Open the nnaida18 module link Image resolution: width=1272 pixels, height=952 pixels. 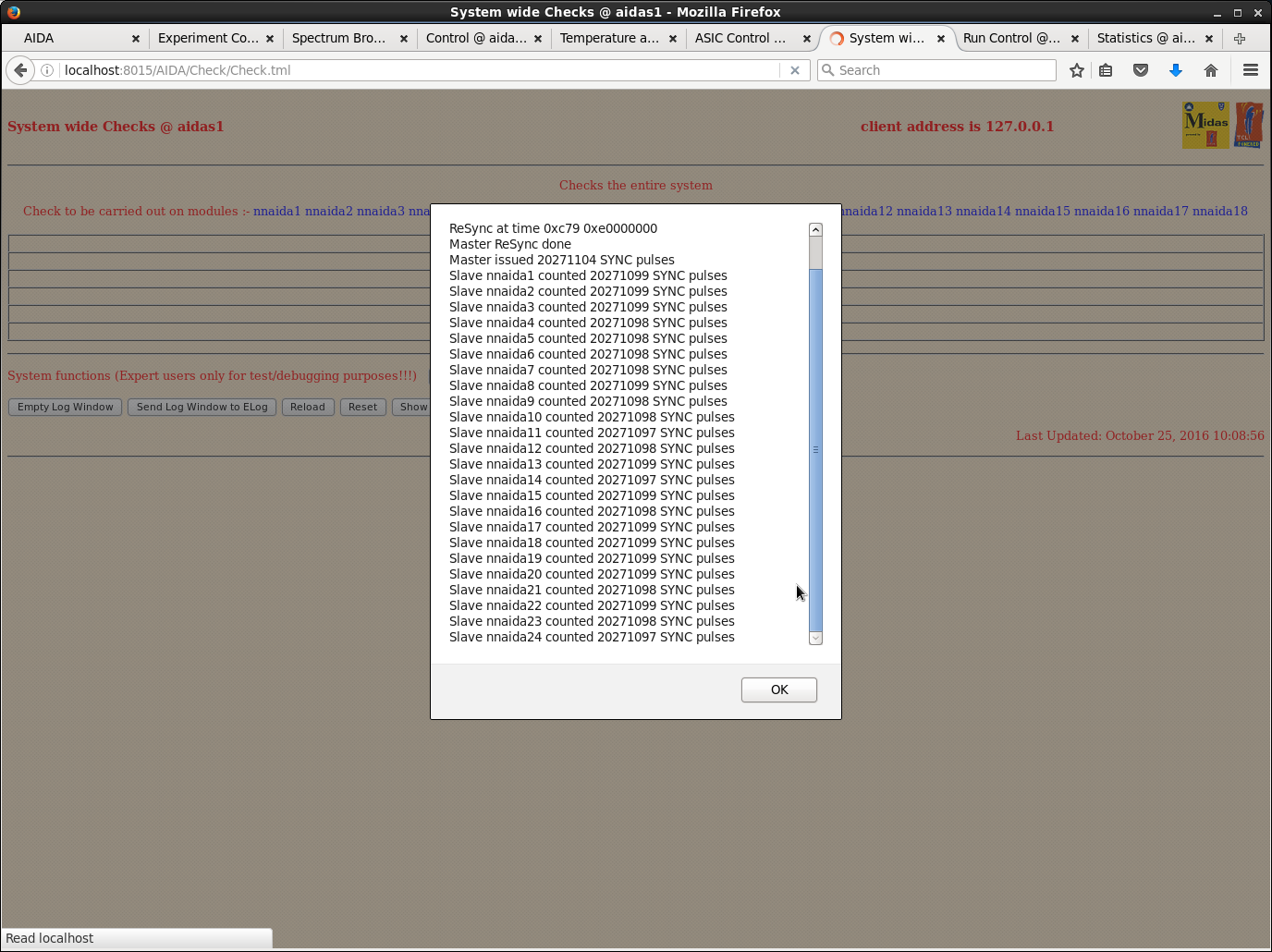tap(1220, 211)
